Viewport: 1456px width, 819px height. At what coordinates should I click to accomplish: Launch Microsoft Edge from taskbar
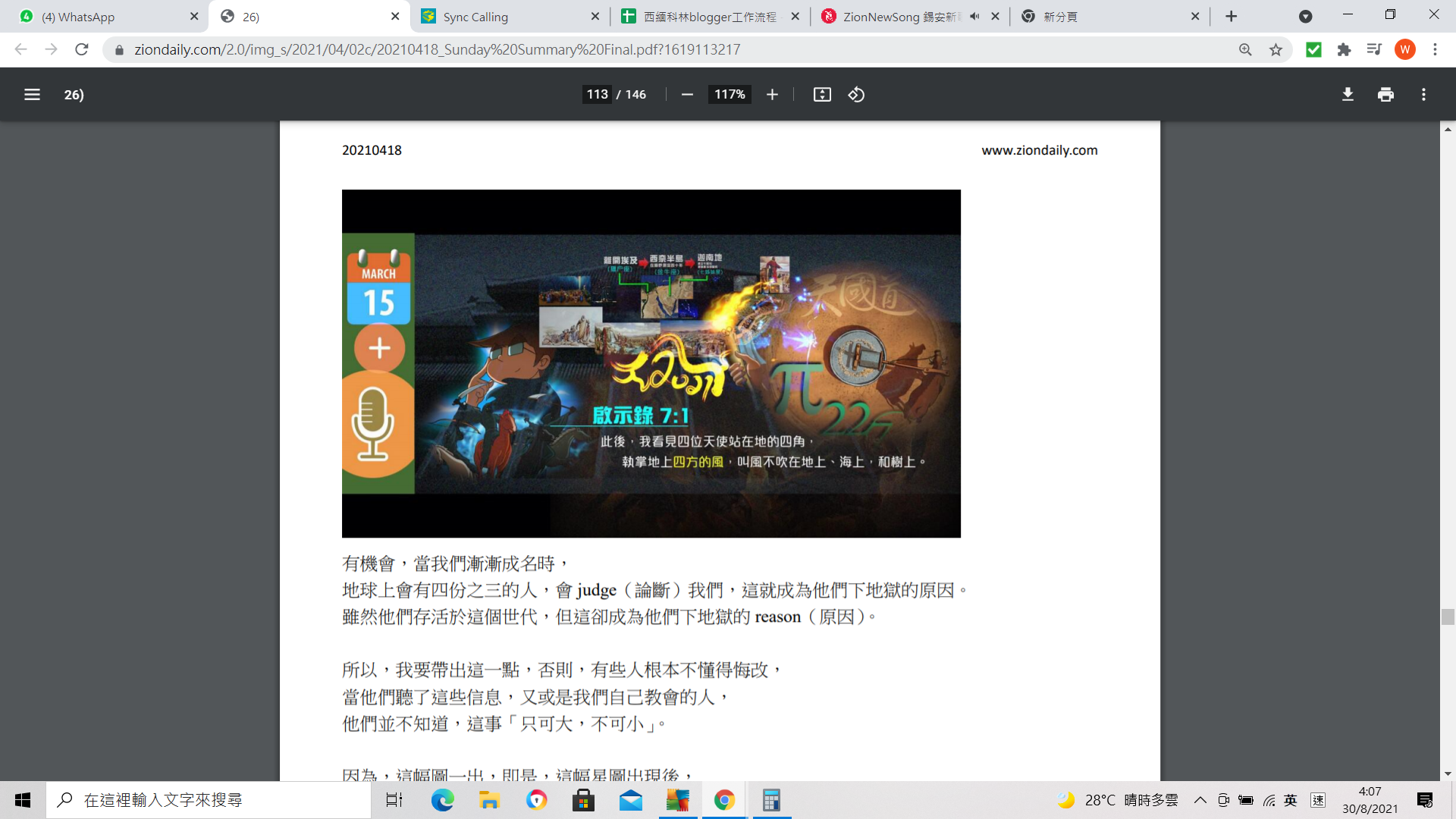(x=442, y=800)
